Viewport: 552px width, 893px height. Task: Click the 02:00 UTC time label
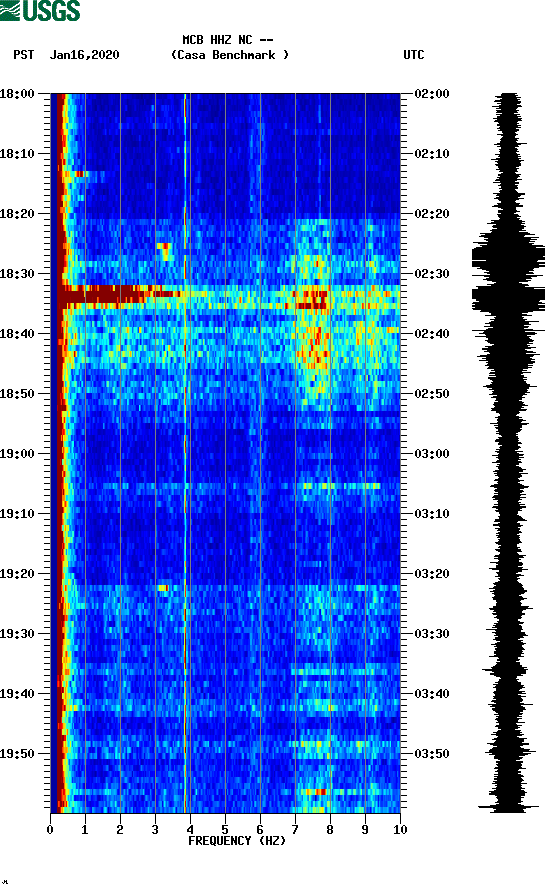coord(432,93)
